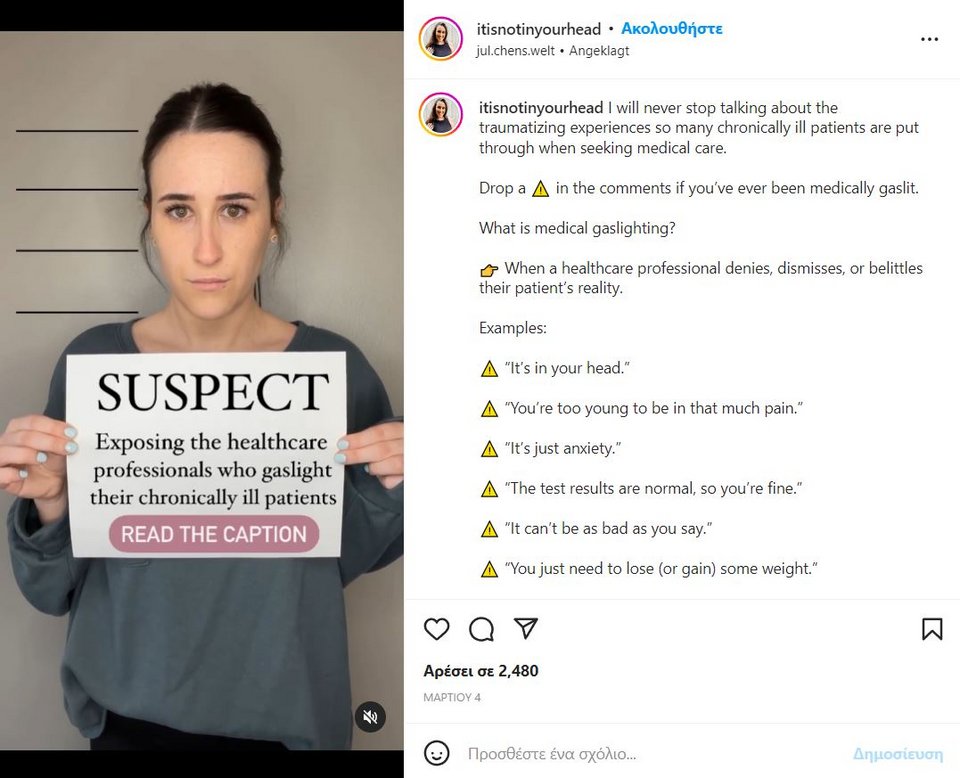Viewport: 960px width, 778px height.
Task: Click the READ THE CAPTION pink label
Action: (x=214, y=534)
